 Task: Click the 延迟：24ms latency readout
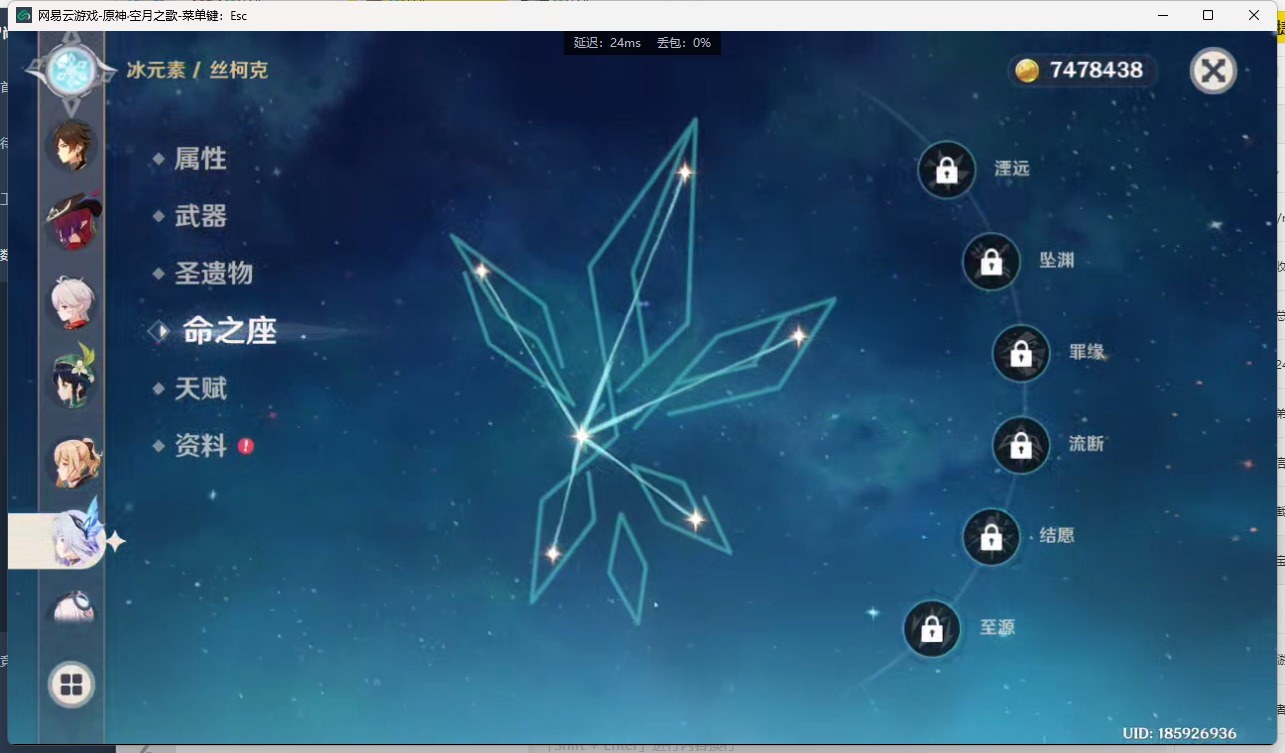[x=607, y=43]
